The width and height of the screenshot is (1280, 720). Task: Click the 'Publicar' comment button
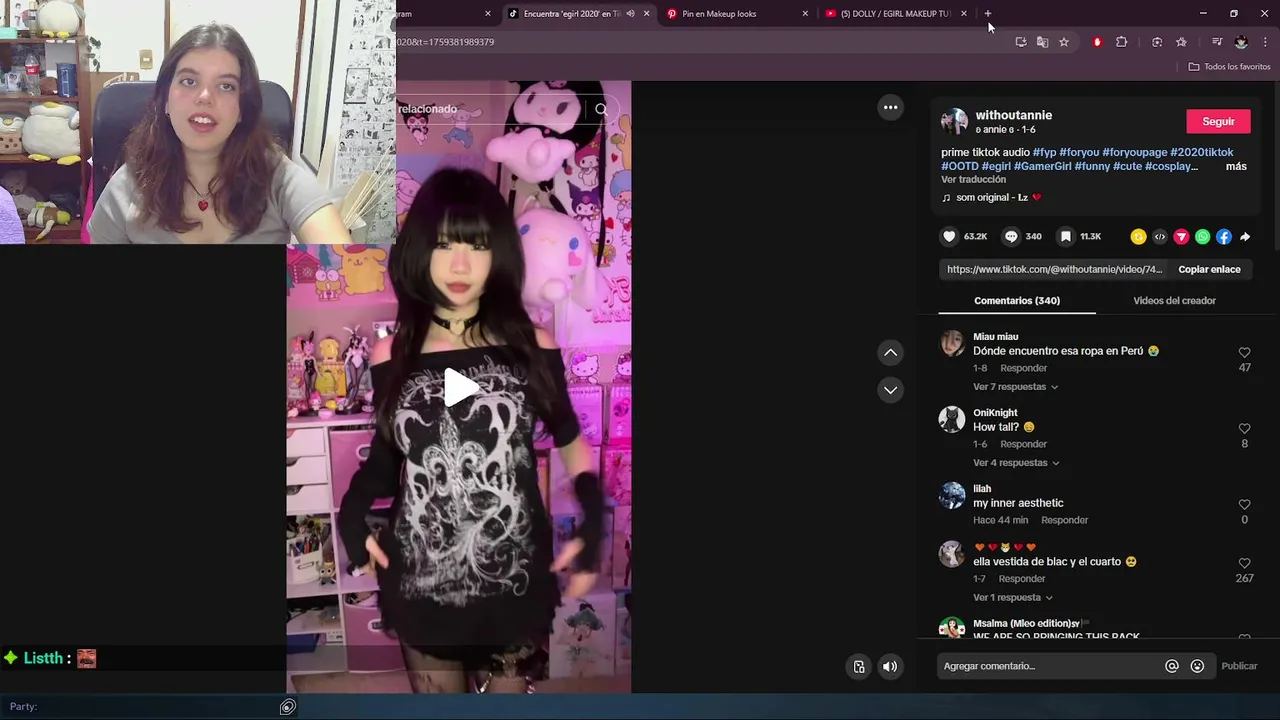click(1239, 666)
